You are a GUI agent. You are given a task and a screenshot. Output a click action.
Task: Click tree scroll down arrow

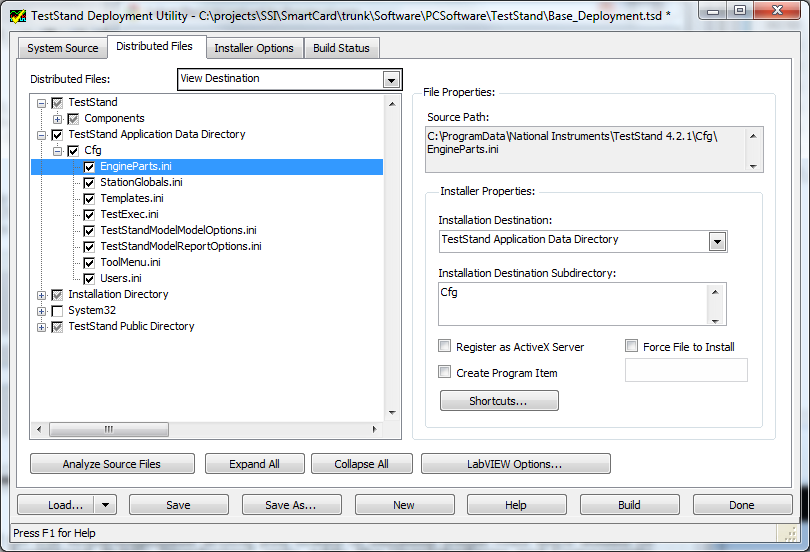(x=392, y=412)
